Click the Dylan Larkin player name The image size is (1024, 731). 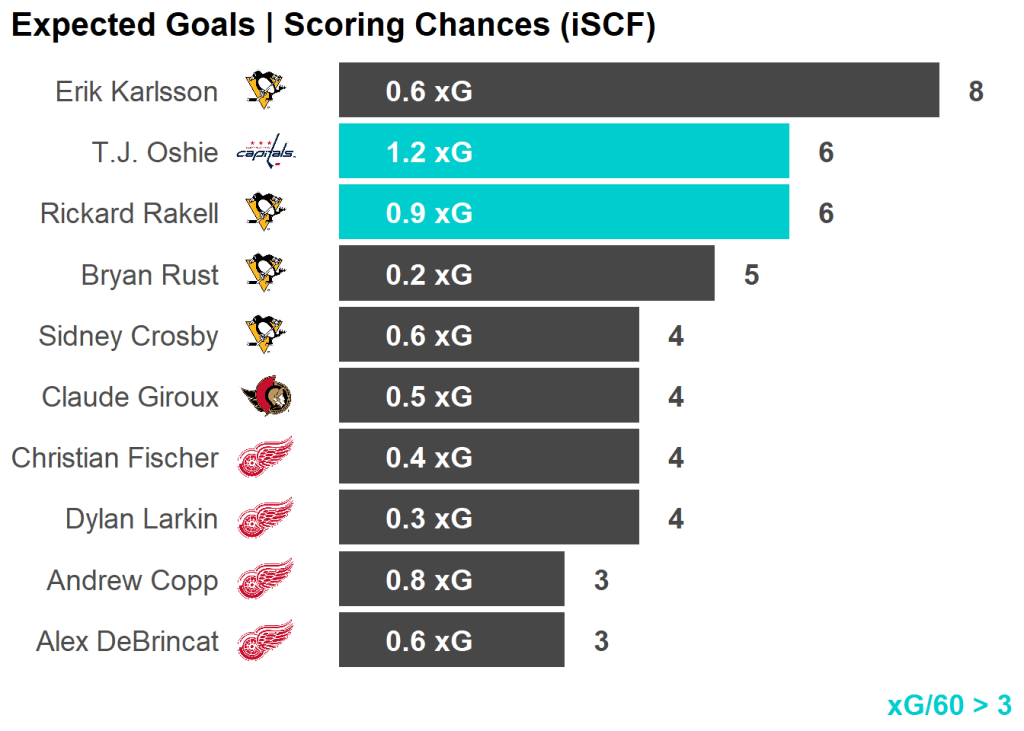pos(141,519)
